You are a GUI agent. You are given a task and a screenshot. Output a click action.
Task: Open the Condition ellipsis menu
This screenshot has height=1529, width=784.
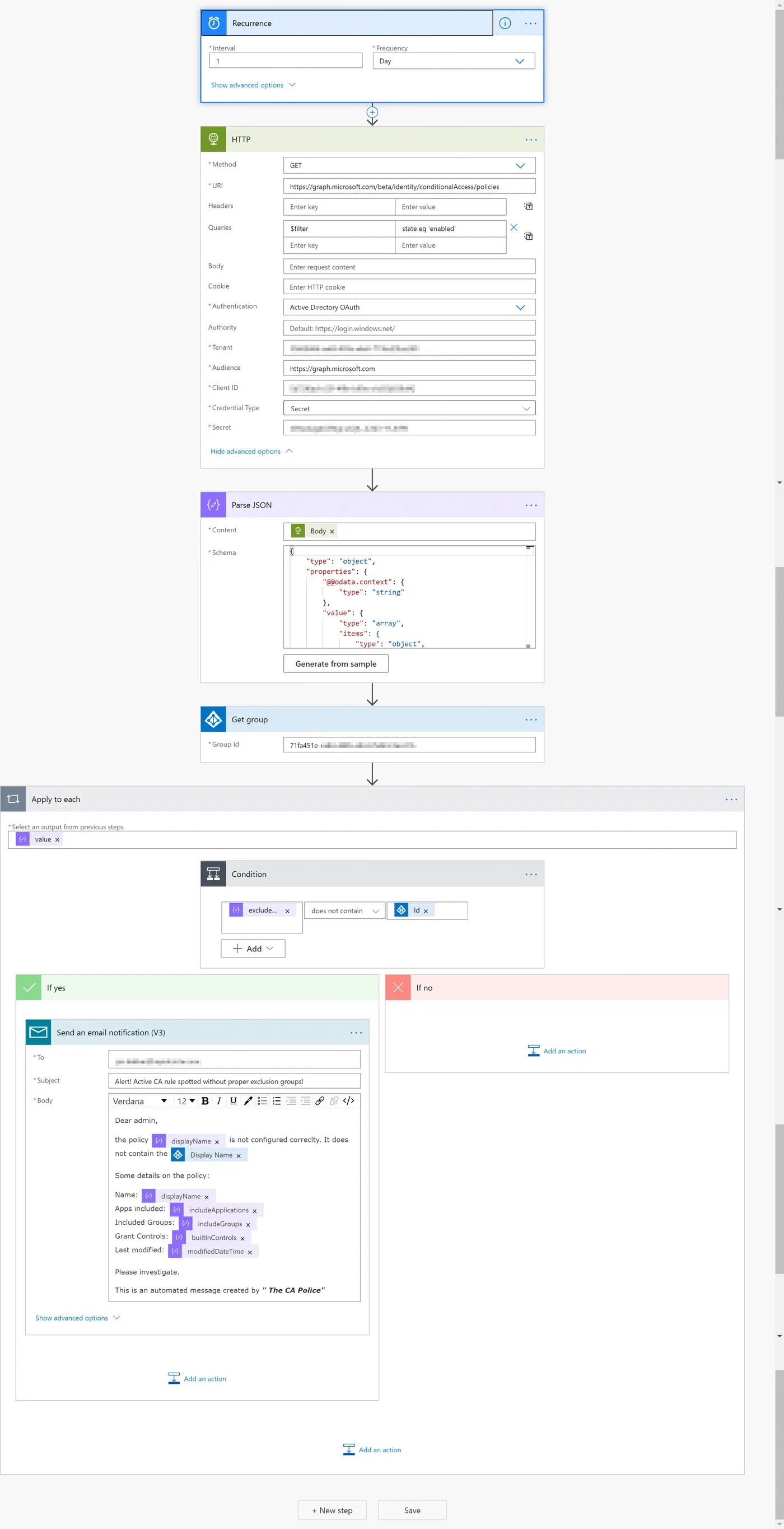[531, 873]
